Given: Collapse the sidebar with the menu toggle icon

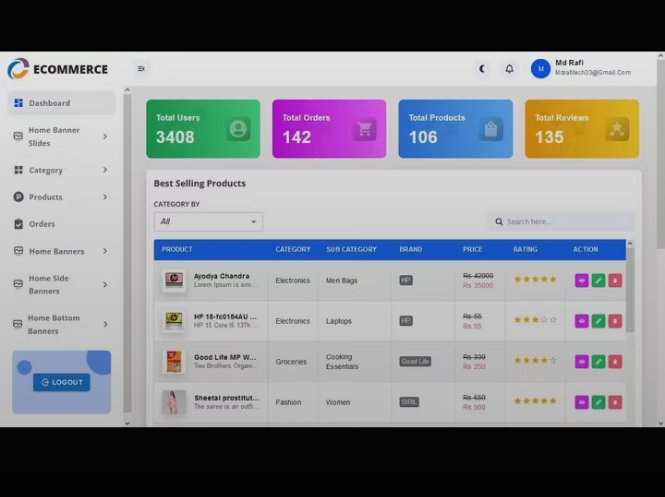Looking at the screenshot, I should pos(141,68).
